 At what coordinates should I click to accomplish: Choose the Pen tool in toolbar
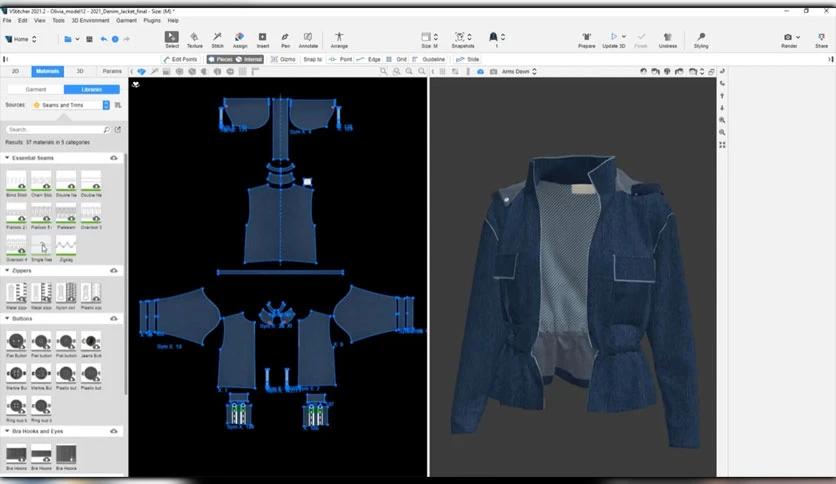(x=286, y=39)
